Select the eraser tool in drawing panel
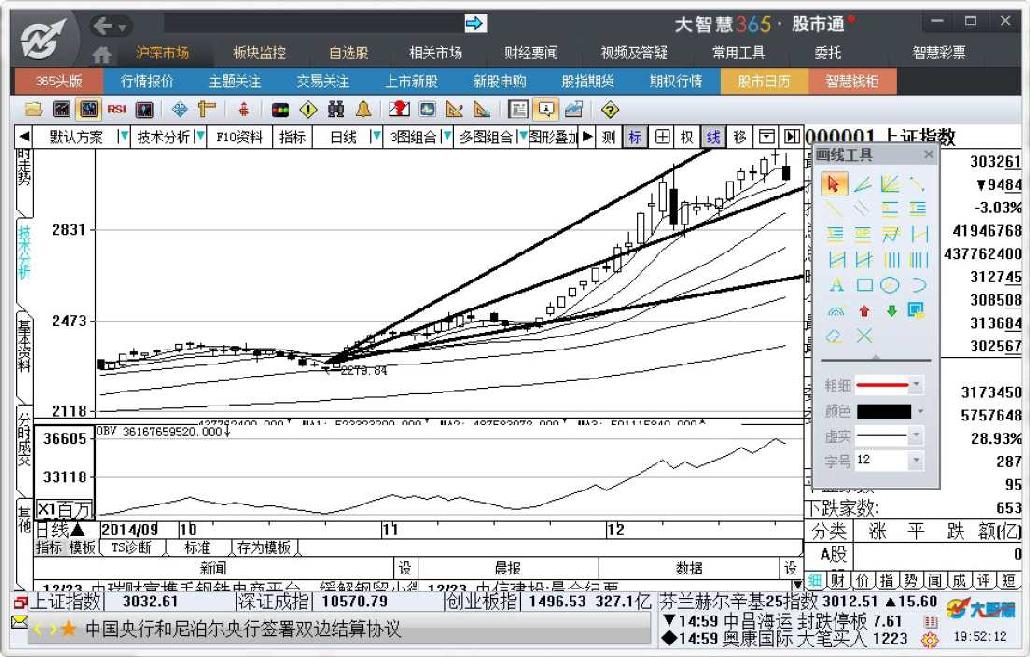Screen dimensions: 1030x657 click(835, 336)
